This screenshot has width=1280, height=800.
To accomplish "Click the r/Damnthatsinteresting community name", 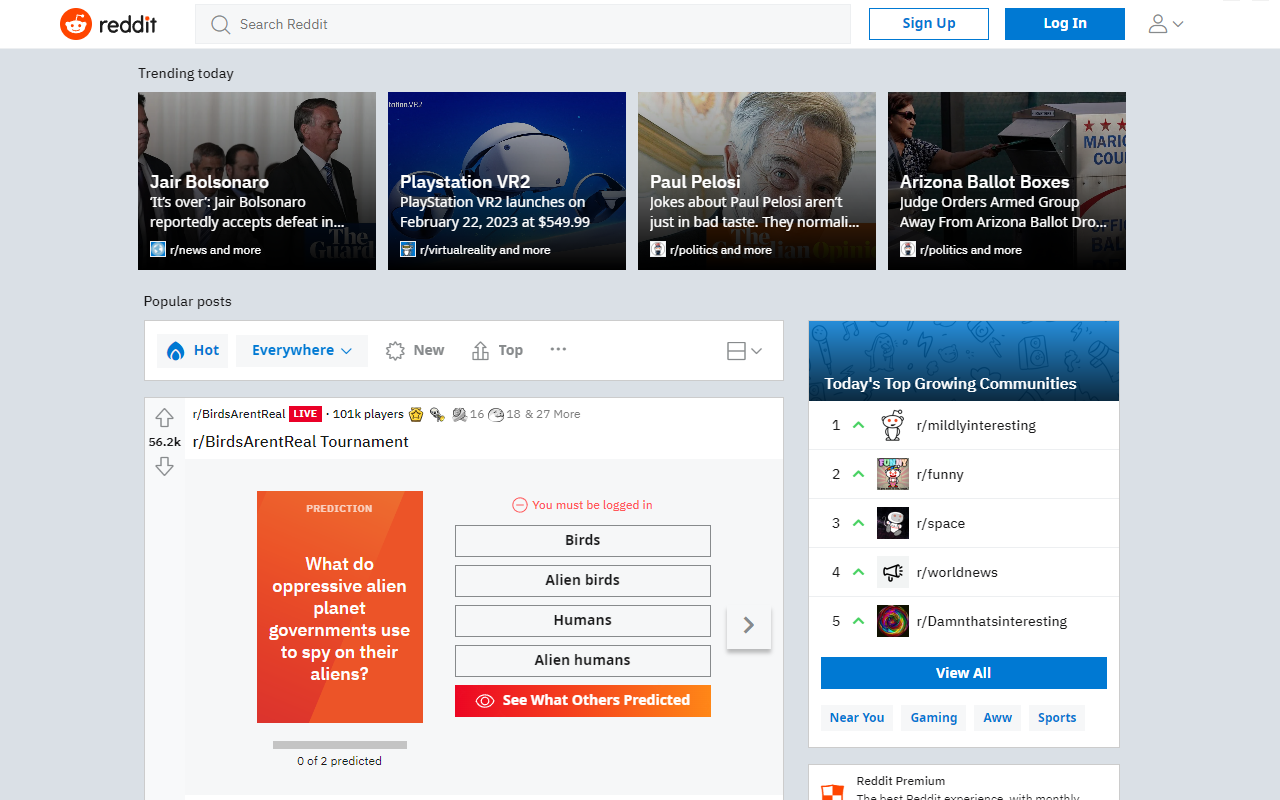I will 992,621.
